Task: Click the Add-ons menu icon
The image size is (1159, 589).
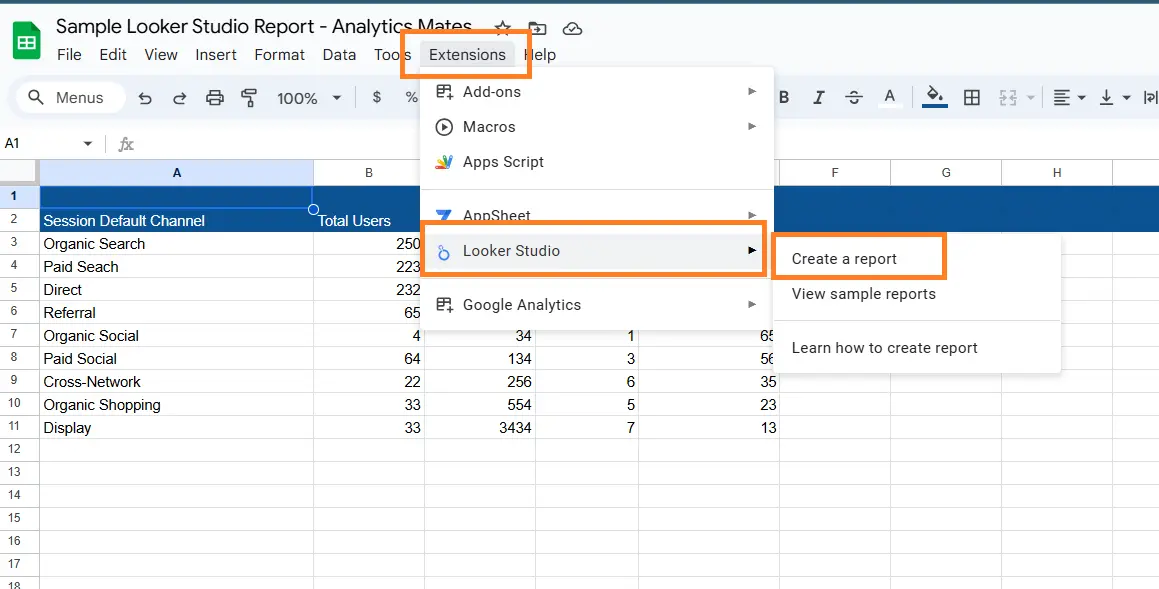Action: 444,92
